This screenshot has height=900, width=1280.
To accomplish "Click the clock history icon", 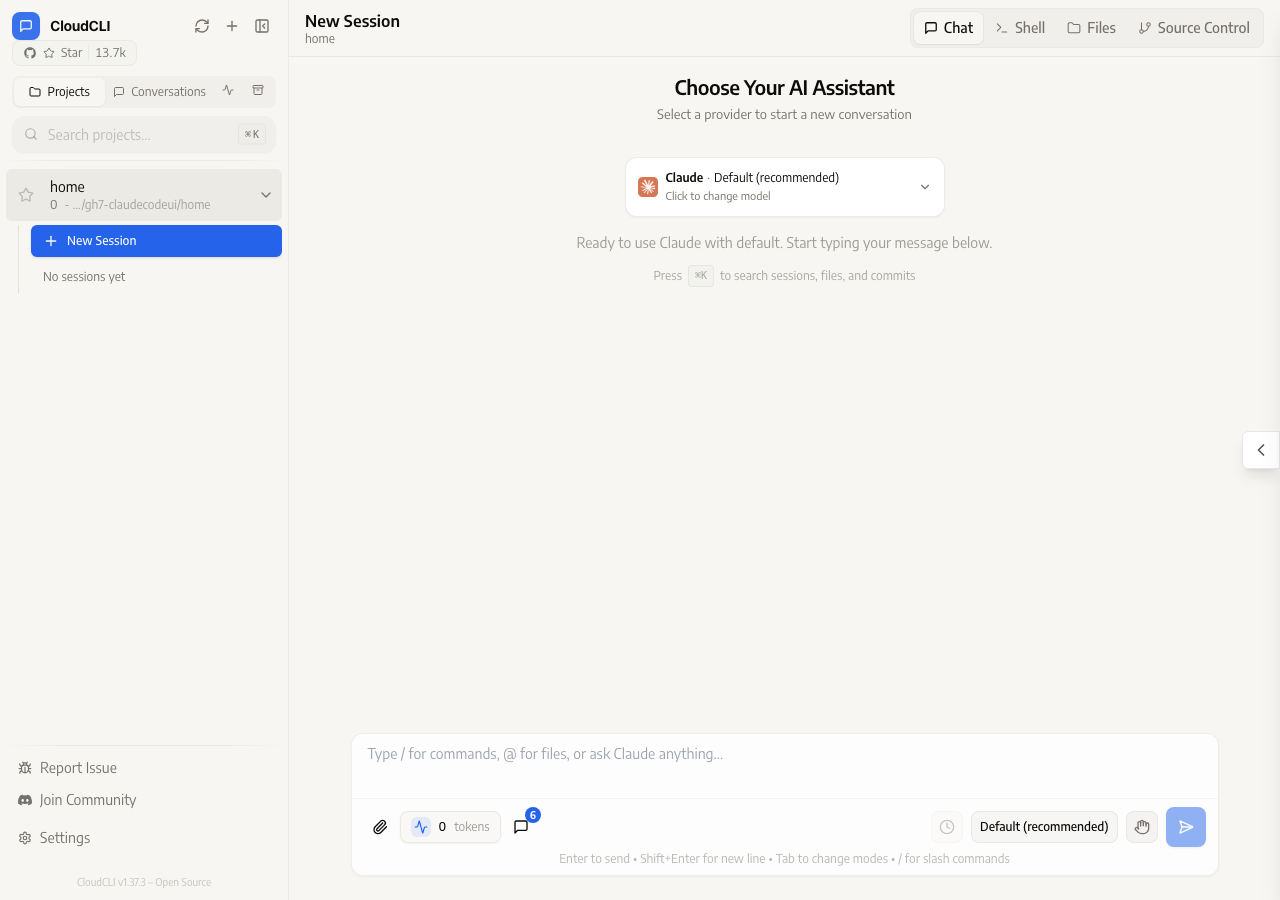I will 947,827.
